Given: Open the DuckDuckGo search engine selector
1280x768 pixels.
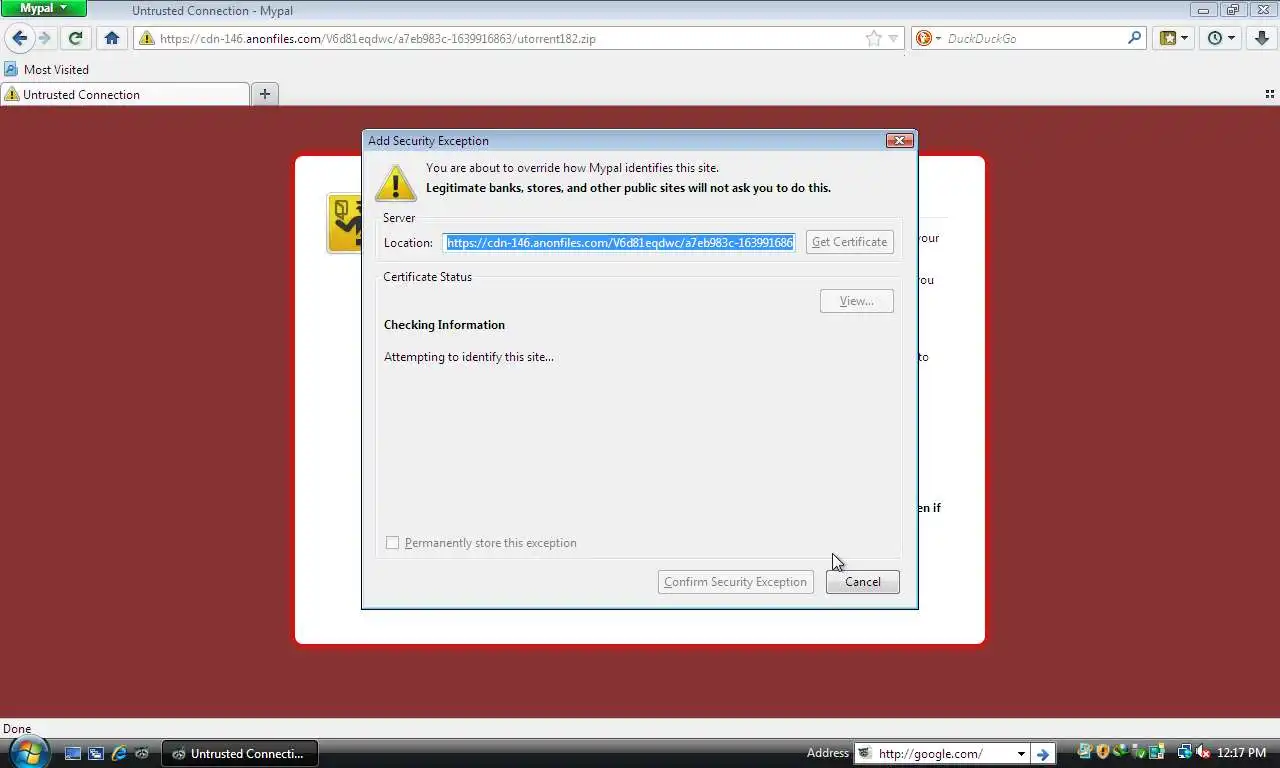Looking at the screenshot, I should (x=929, y=38).
